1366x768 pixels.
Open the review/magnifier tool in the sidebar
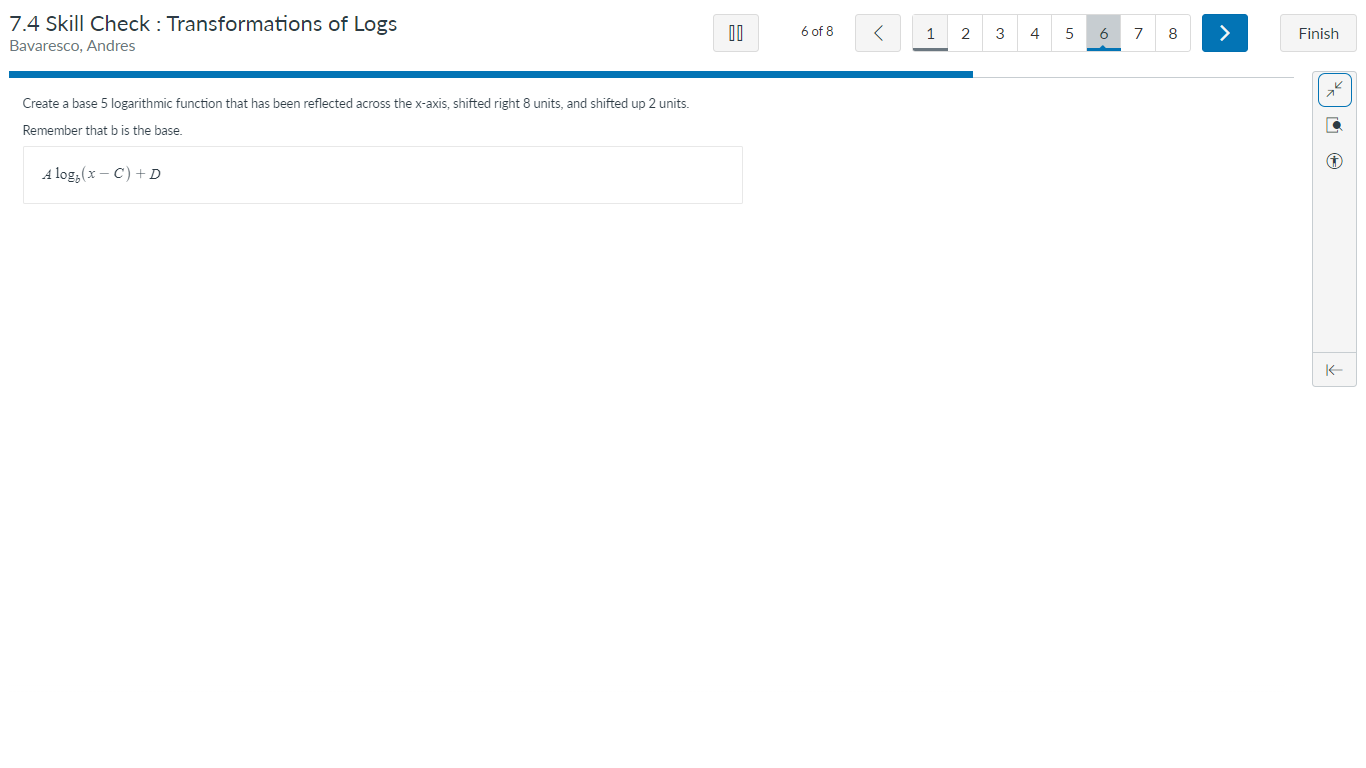point(1334,124)
